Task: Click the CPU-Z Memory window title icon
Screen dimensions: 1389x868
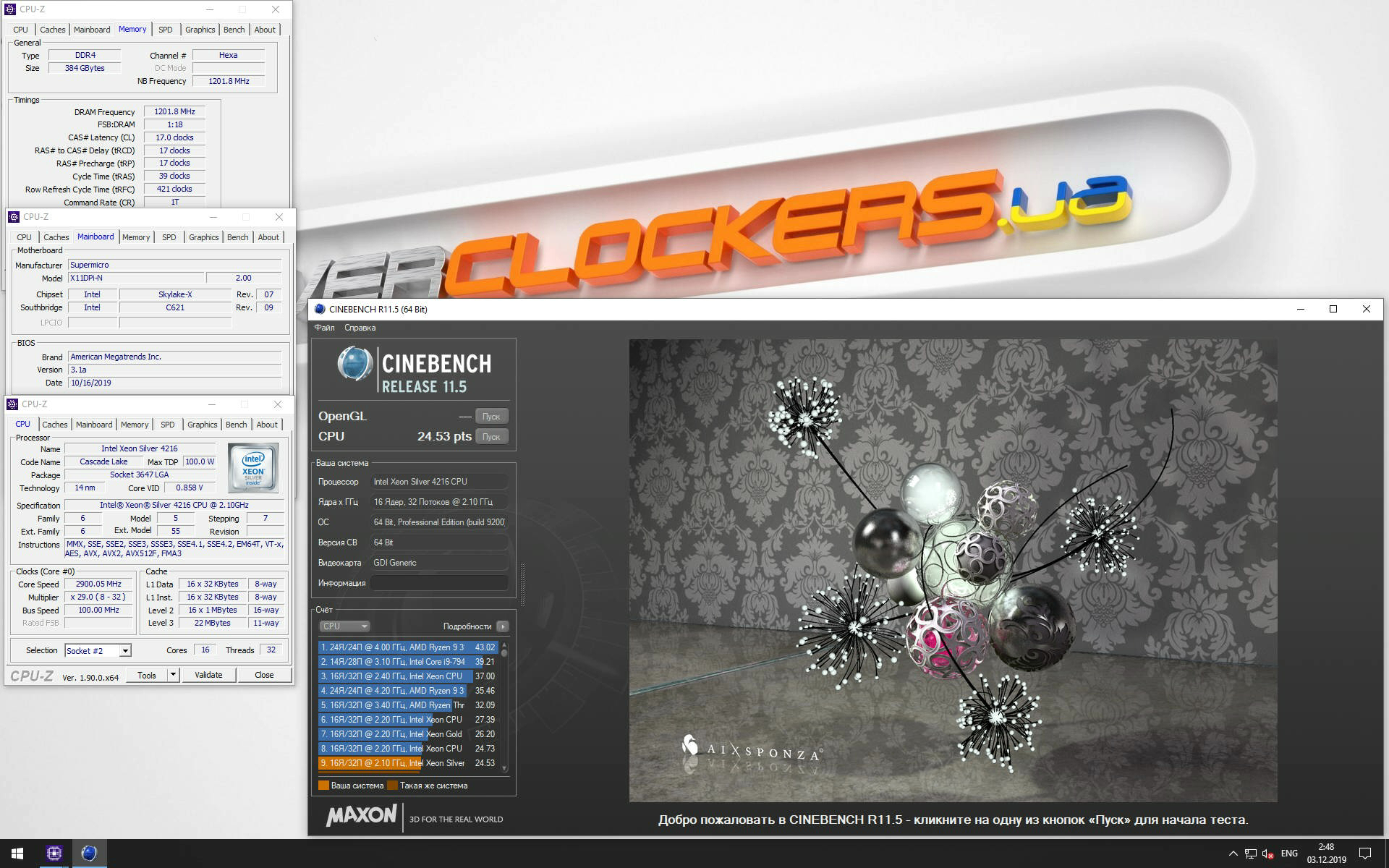Action: point(12,9)
